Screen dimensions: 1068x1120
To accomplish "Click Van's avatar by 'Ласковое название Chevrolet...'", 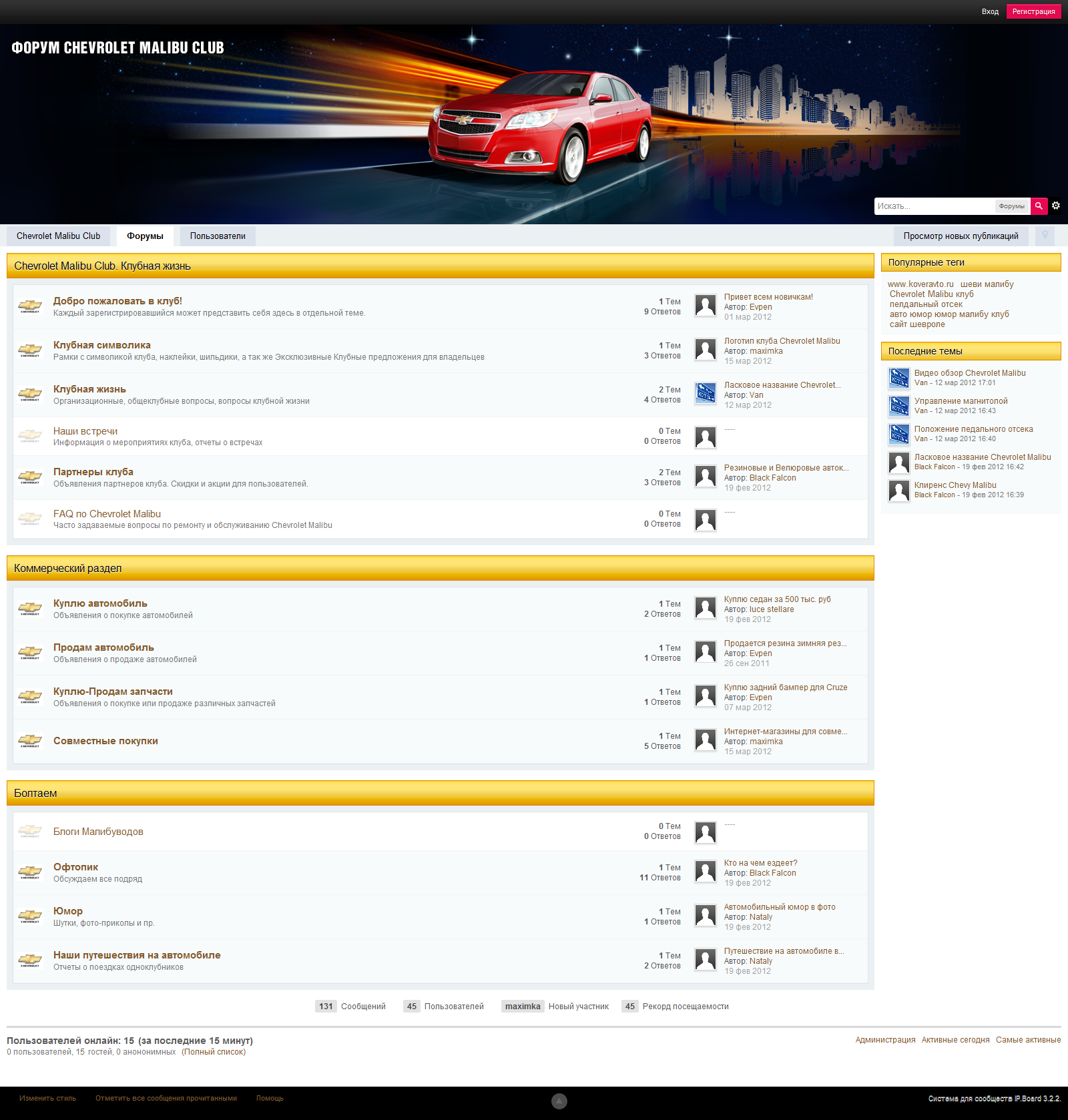I will (706, 393).
